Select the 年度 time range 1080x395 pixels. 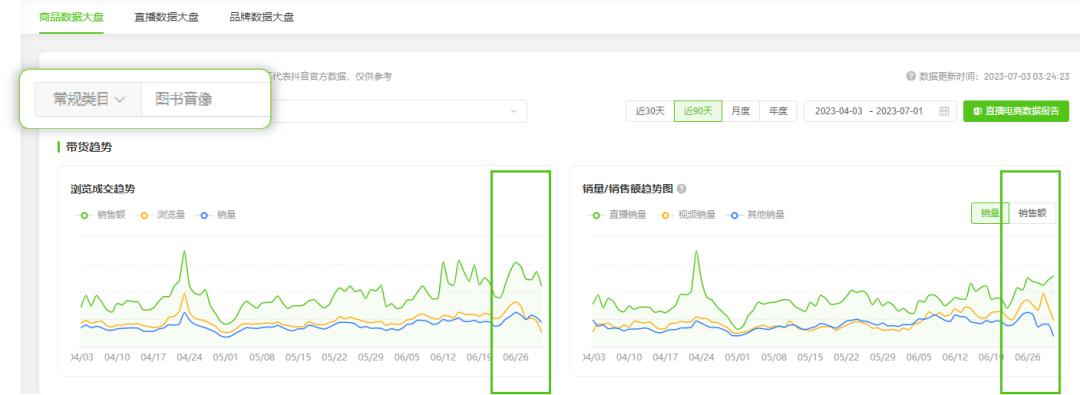pyautogui.click(x=778, y=111)
